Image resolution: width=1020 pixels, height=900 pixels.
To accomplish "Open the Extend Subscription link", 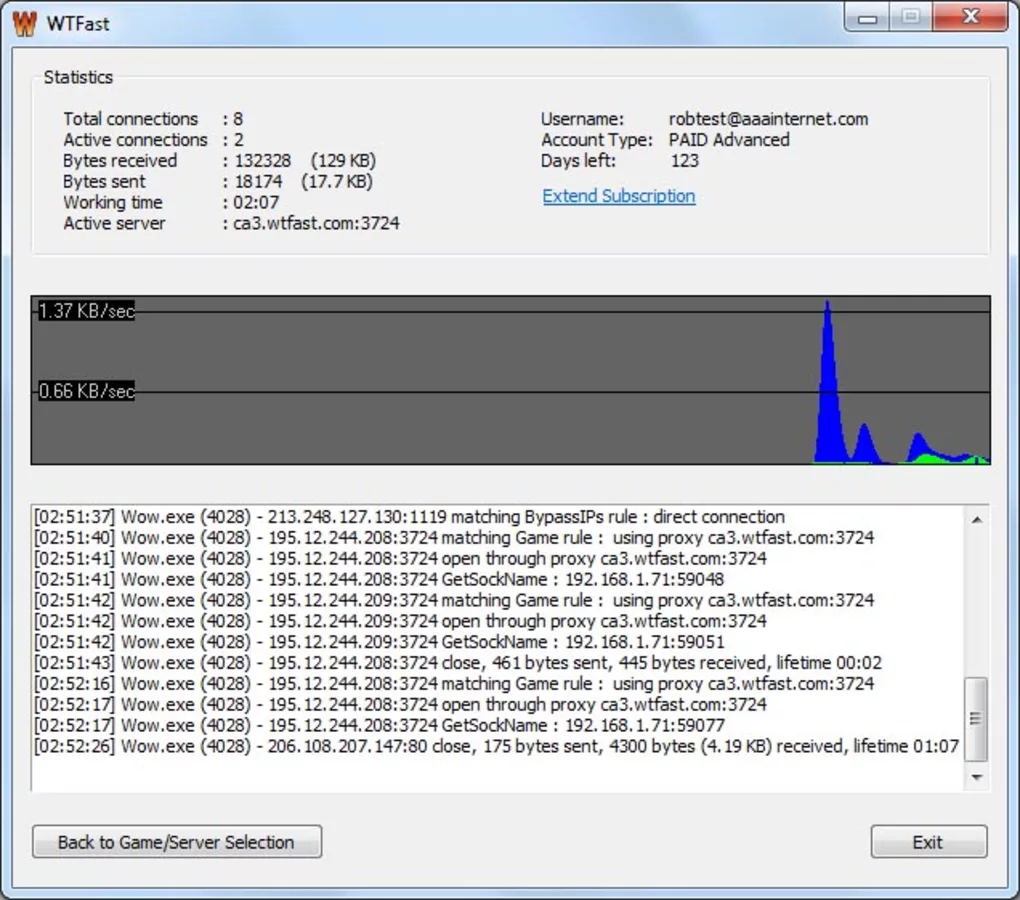I will tap(618, 196).
